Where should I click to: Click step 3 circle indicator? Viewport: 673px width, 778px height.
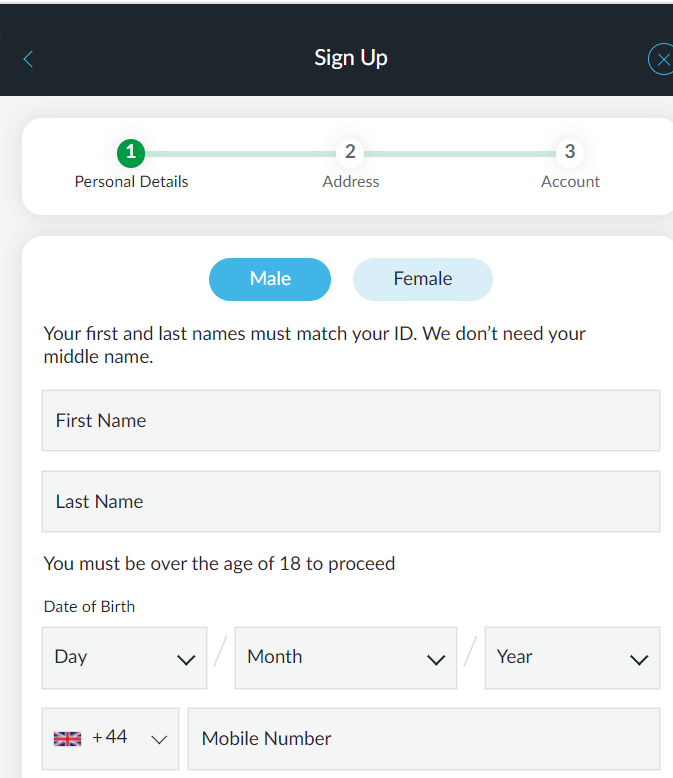point(570,152)
